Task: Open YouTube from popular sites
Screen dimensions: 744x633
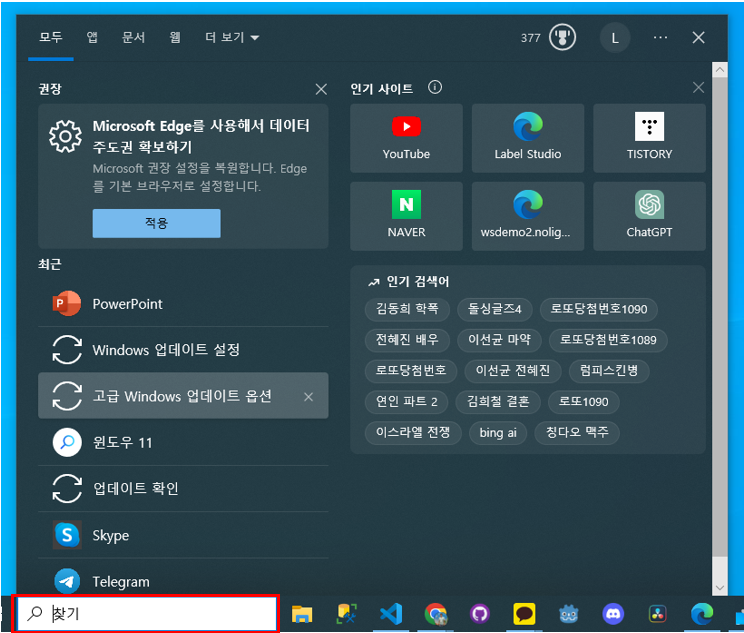Action: [x=406, y=138]
